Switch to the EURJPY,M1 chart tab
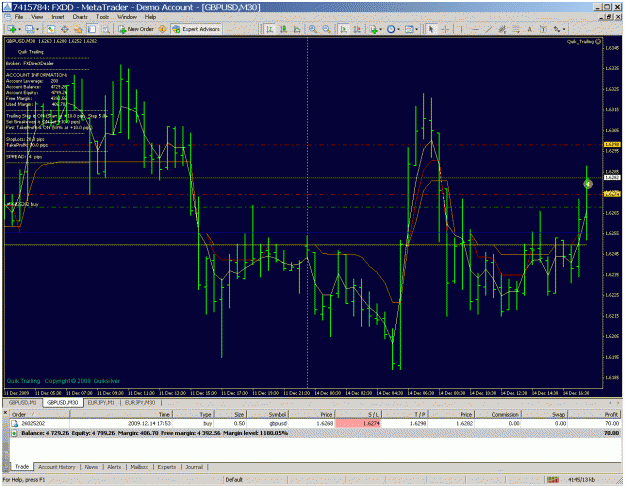The image size is (625, 486). click(102, 402)
